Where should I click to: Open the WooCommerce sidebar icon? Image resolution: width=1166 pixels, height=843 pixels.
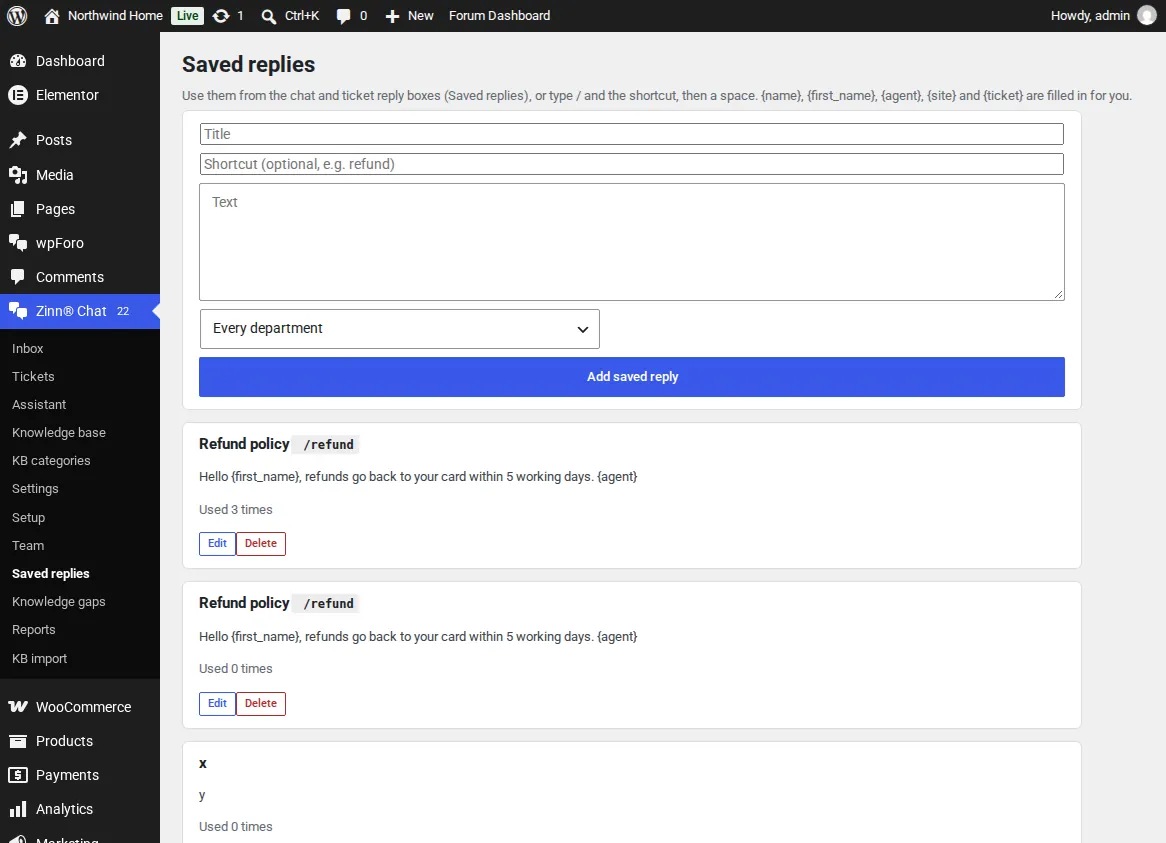[18, 707]
